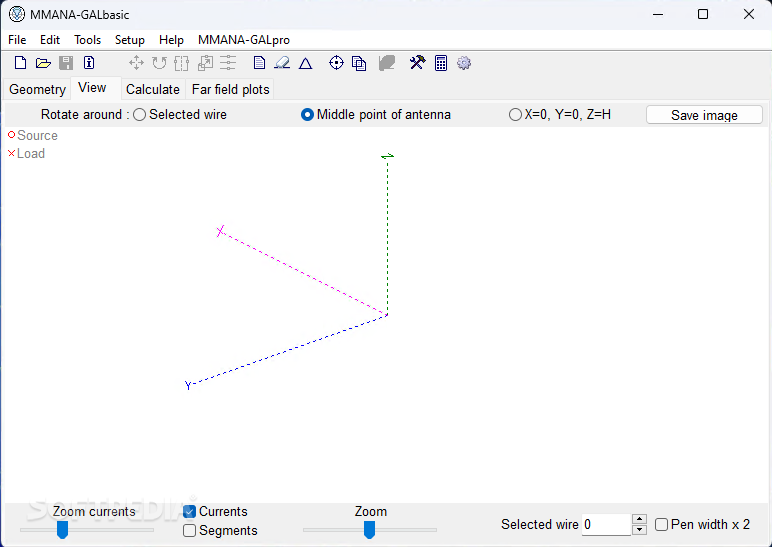Open the calculator toolbar icon
Screen dimensions: 772x547
pos(441,63)
